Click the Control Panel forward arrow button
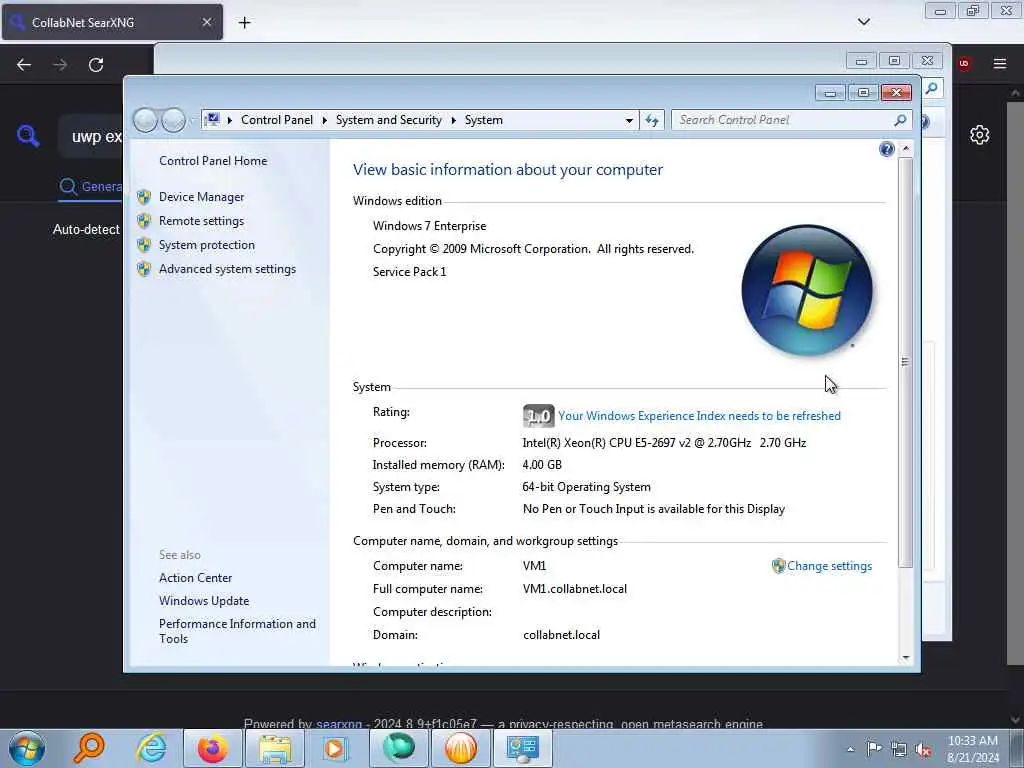Image resolution: width=1024 pixels, height=768 pixels. (173, 120)
